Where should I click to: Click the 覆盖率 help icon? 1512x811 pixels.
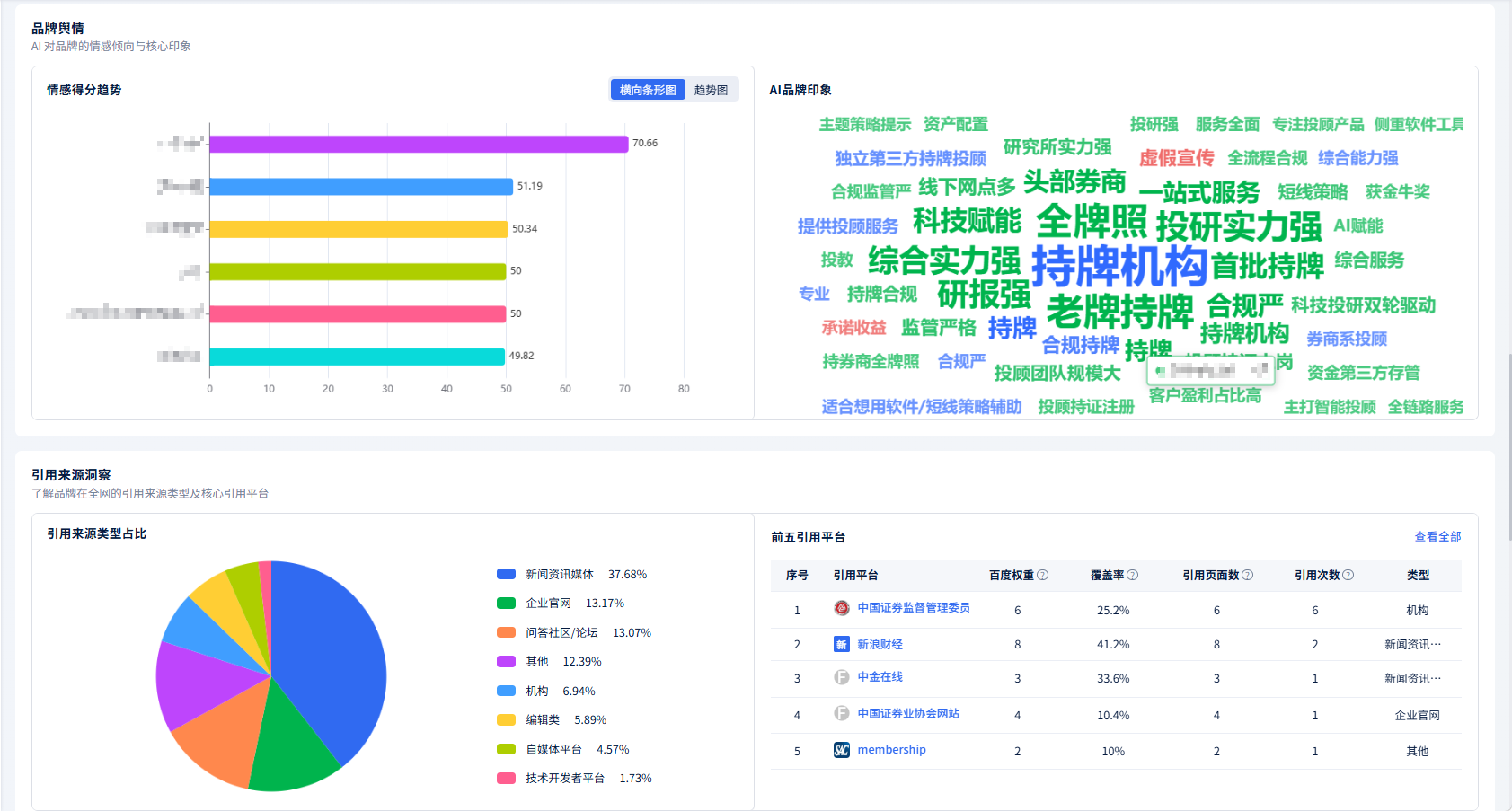(x=1132, y=575)
